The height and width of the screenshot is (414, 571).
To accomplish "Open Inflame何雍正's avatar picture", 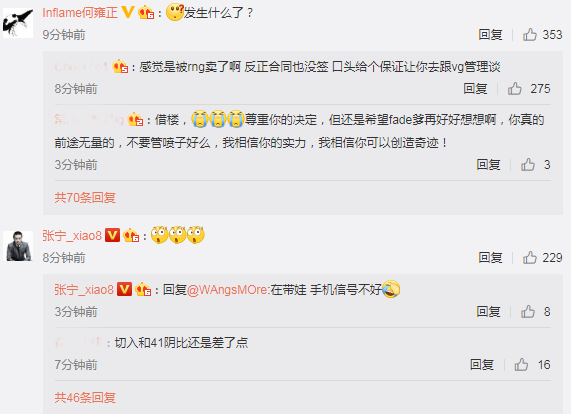I will click(18, 23).
